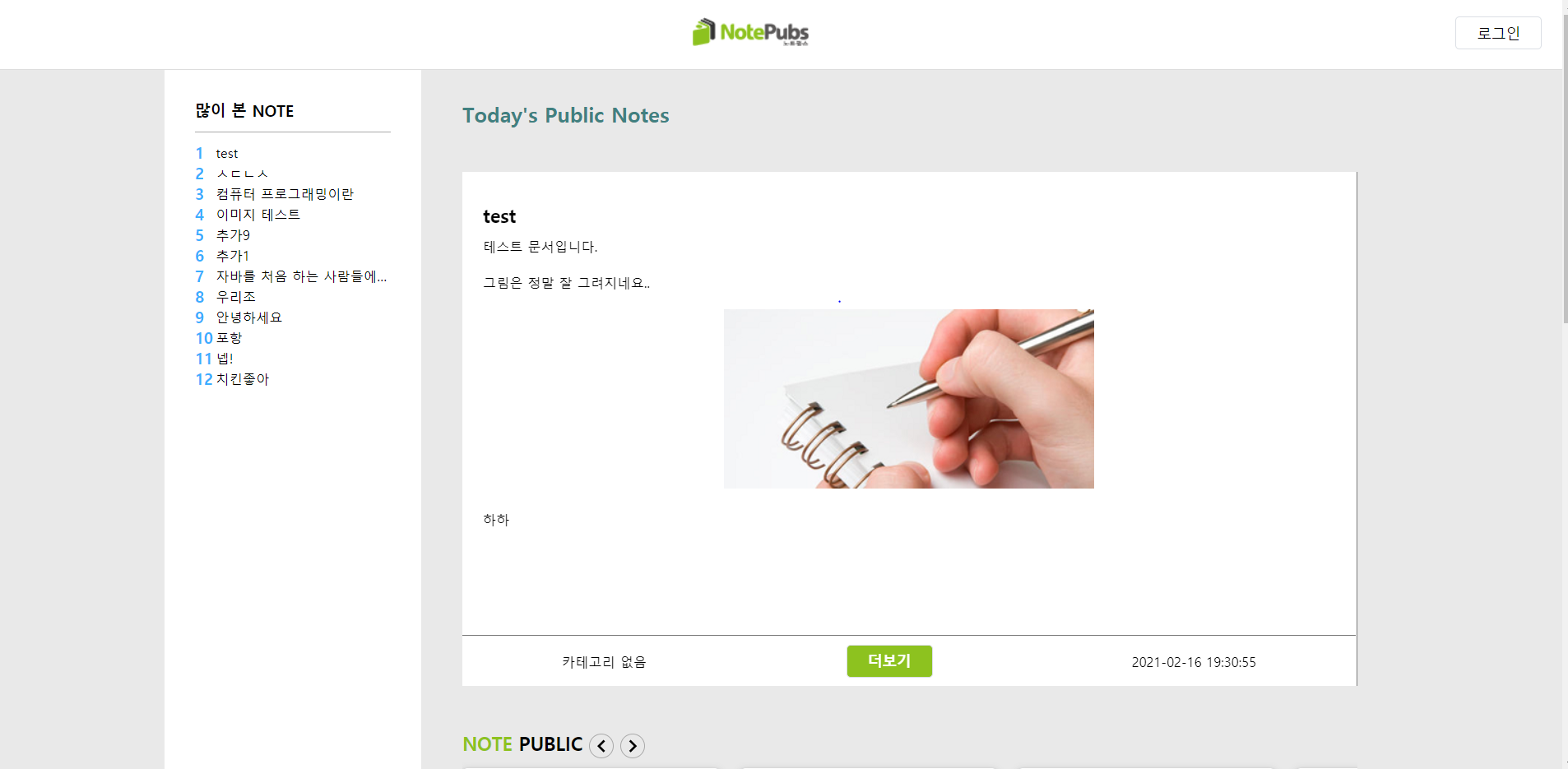Open popular note '넵!'
1568x769 pixels.
click(225, 359)
